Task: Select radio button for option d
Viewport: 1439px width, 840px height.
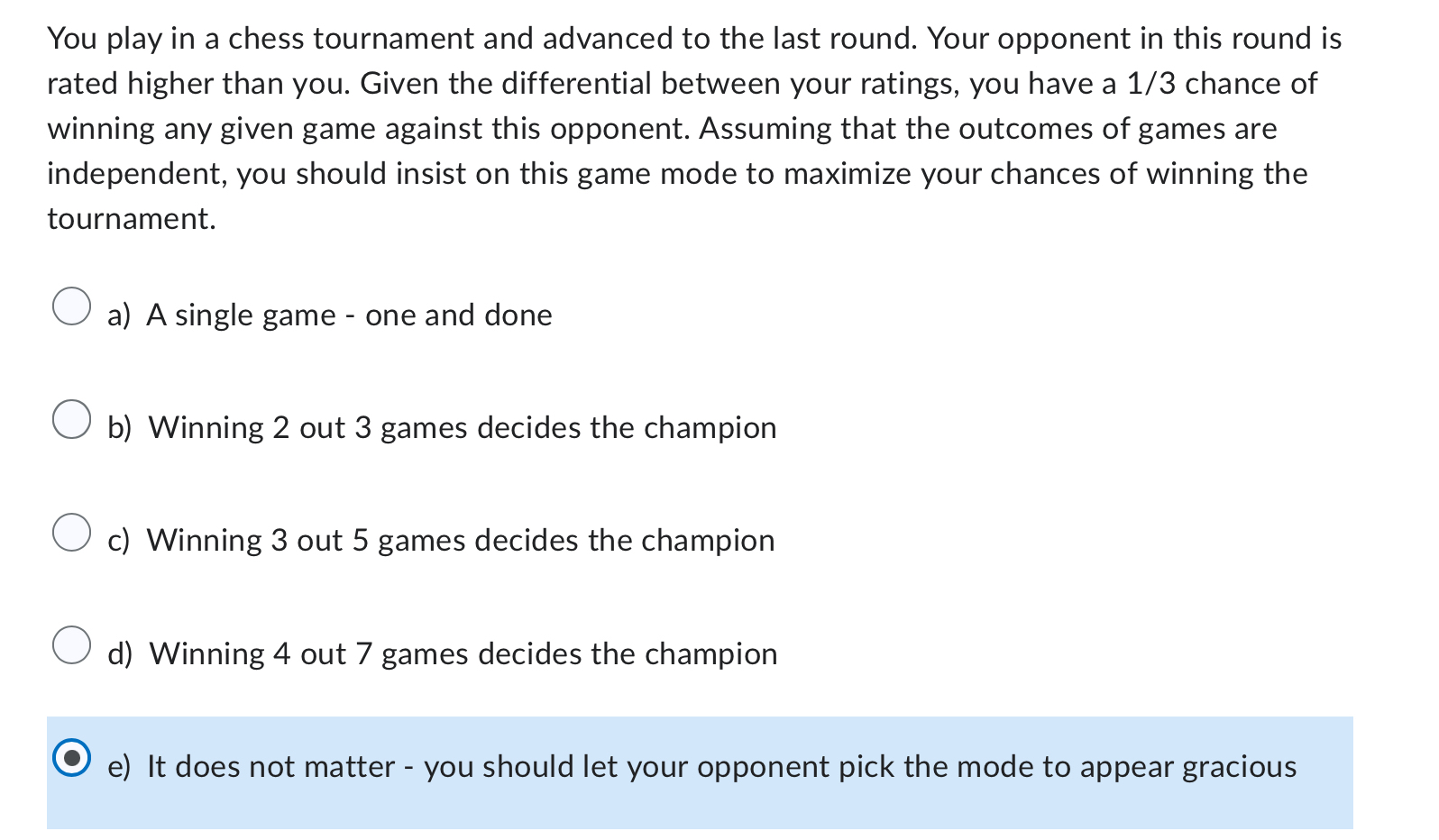Action: (x=72, y=644)
